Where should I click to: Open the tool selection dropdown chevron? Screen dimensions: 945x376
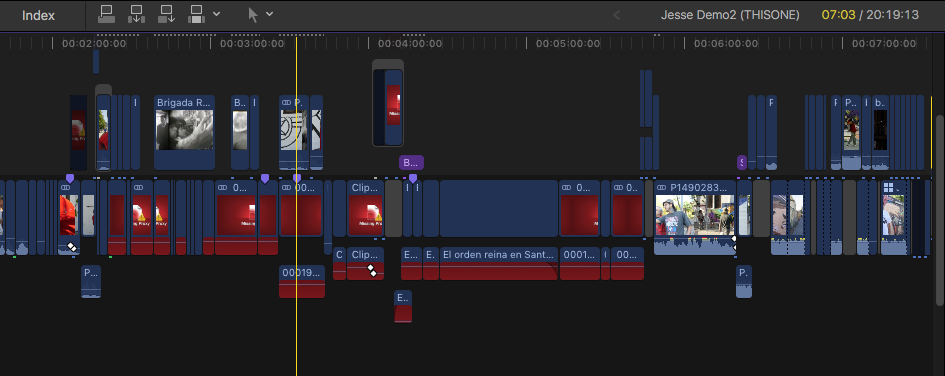tap(269, 14)
